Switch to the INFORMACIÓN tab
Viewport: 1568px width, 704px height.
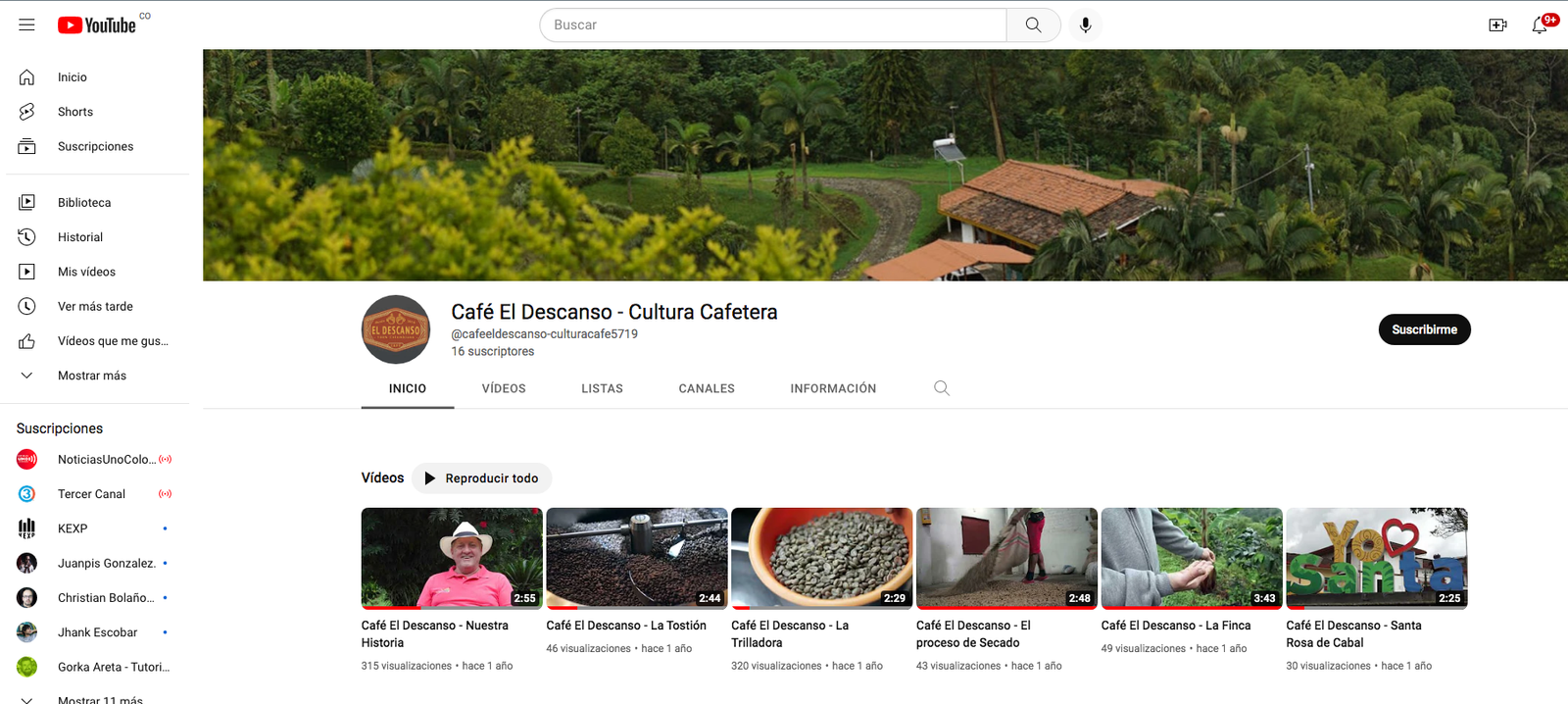point(833,388)
